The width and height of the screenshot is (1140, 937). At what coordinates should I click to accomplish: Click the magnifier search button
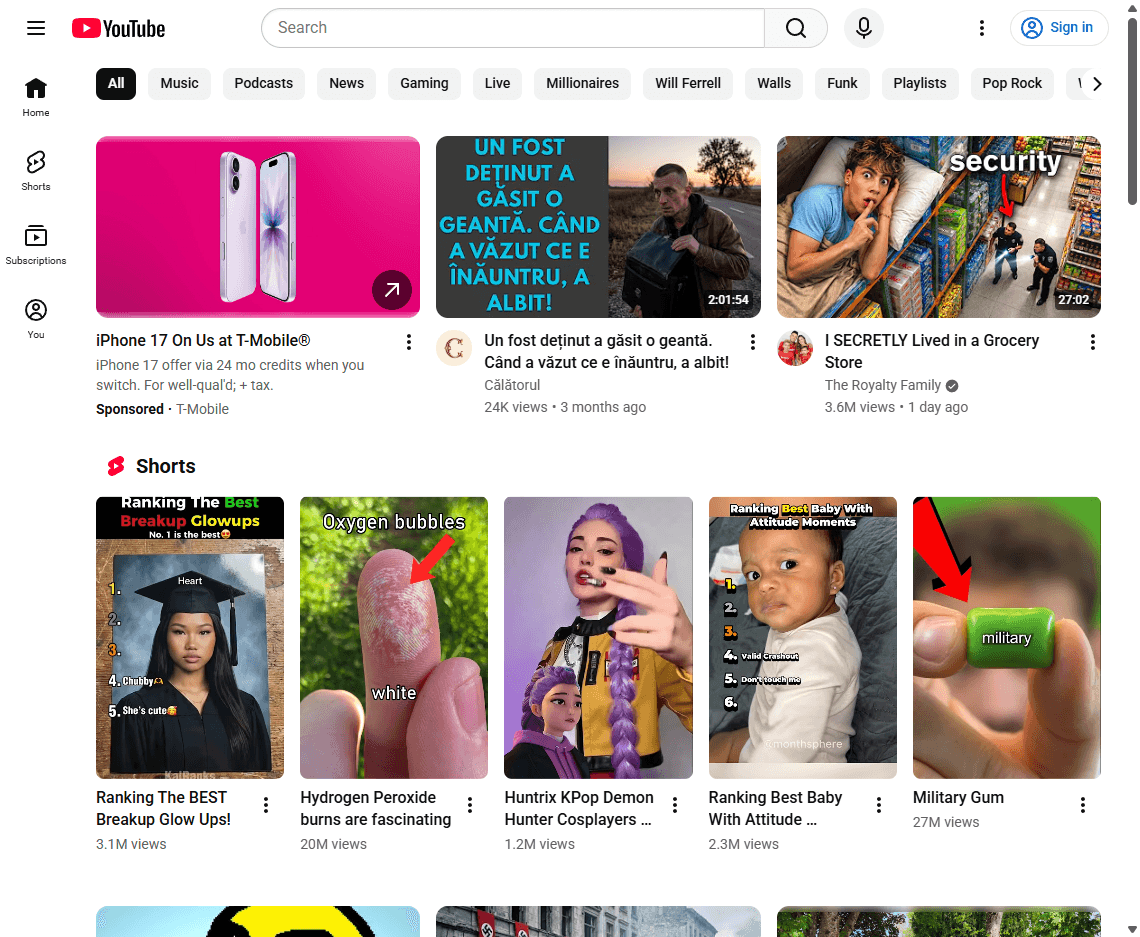click(x=796, y=28)
